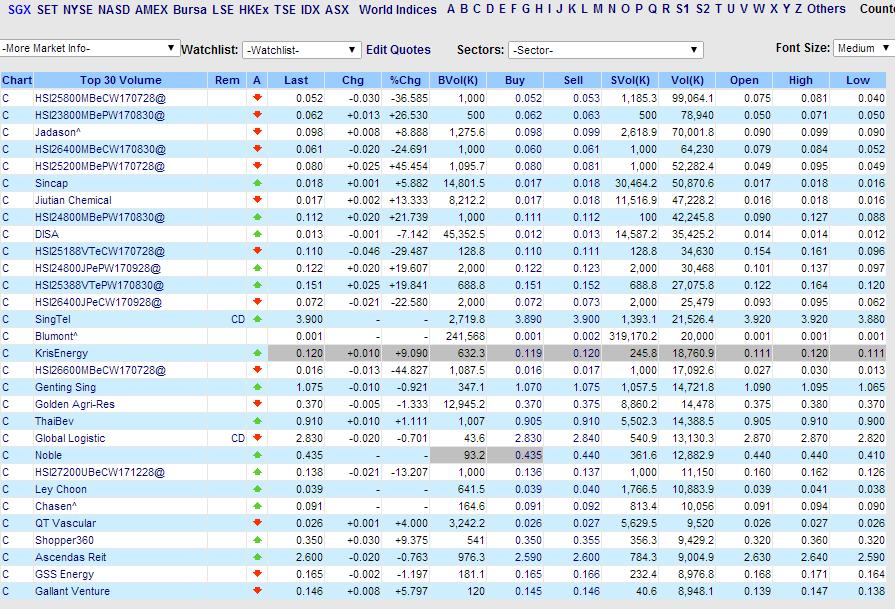
Task: Open the QT Vascular stock link
Action: tap(65, 523)
